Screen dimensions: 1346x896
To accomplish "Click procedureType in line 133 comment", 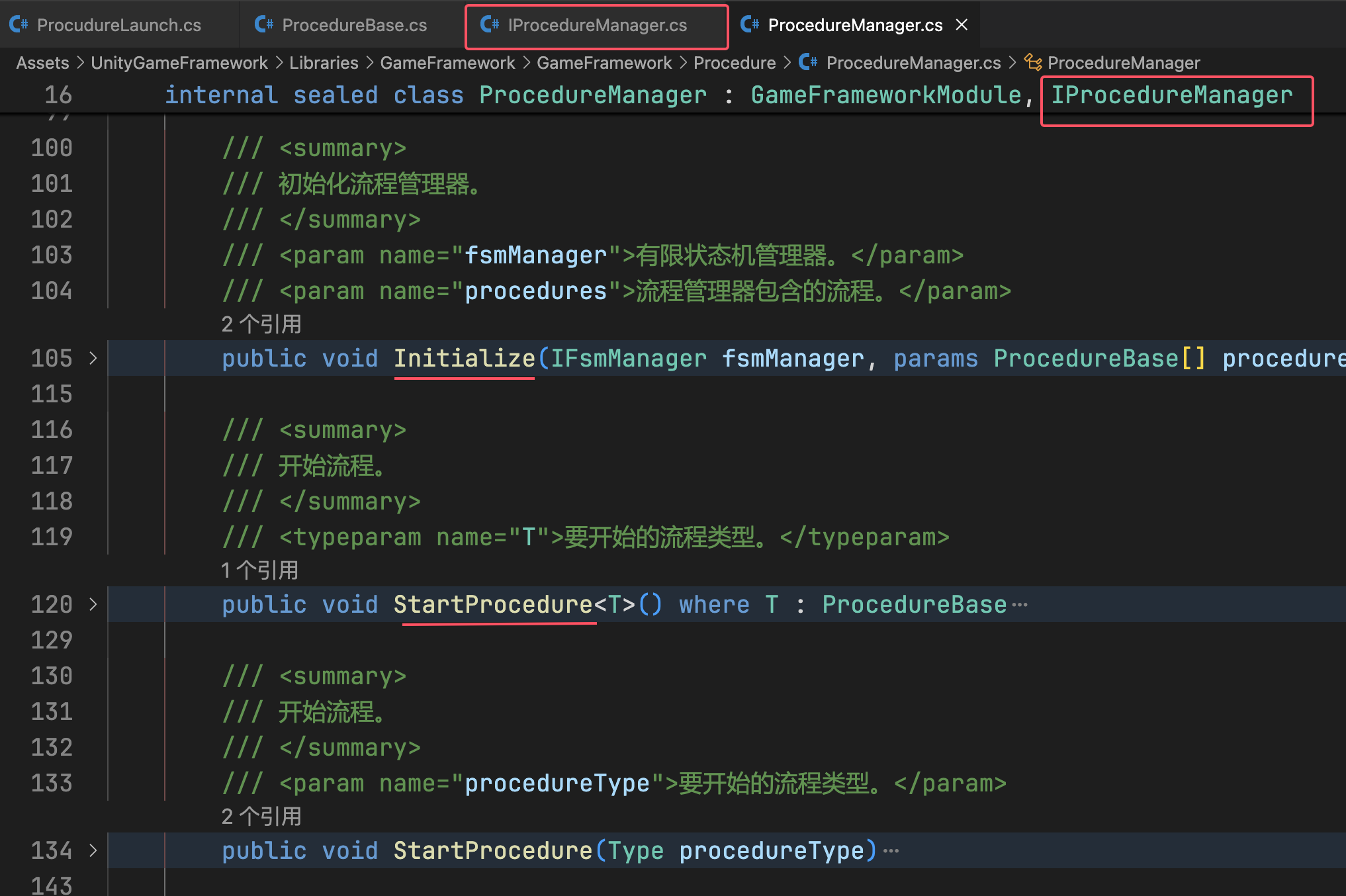I will point(557,783).
